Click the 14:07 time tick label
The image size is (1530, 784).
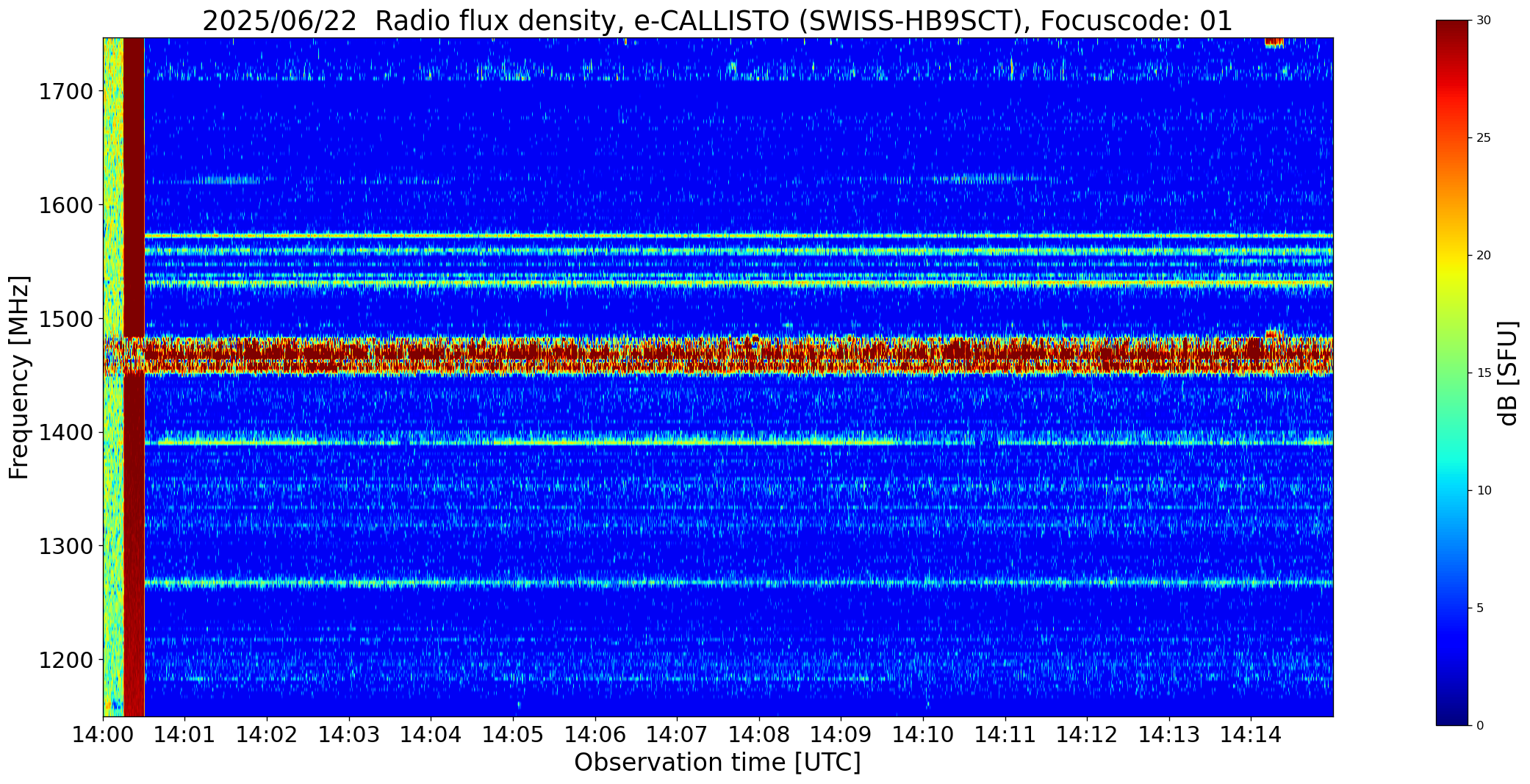point(677,734)
